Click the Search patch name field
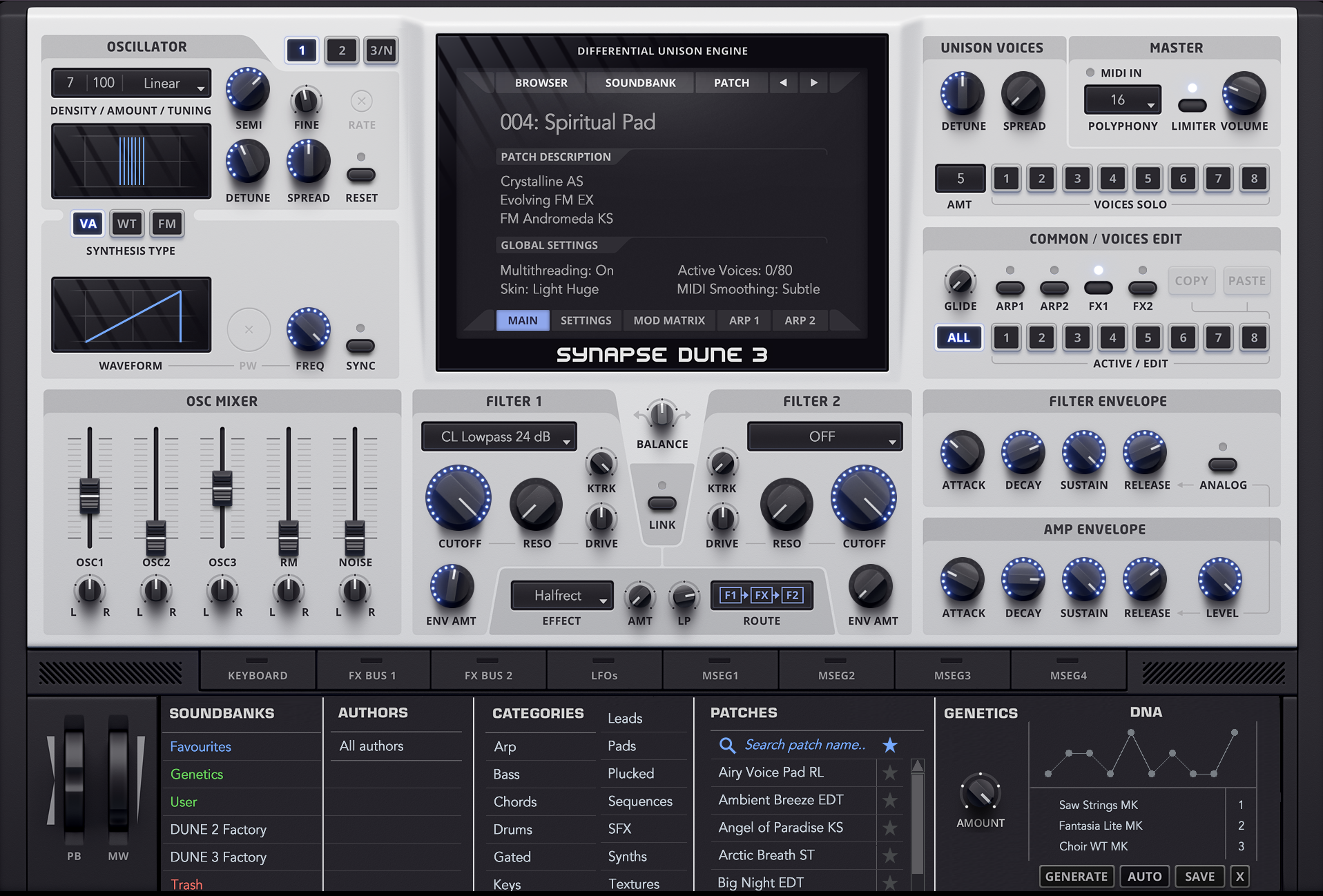This screenshot has width=1323, height=896. 805,745
